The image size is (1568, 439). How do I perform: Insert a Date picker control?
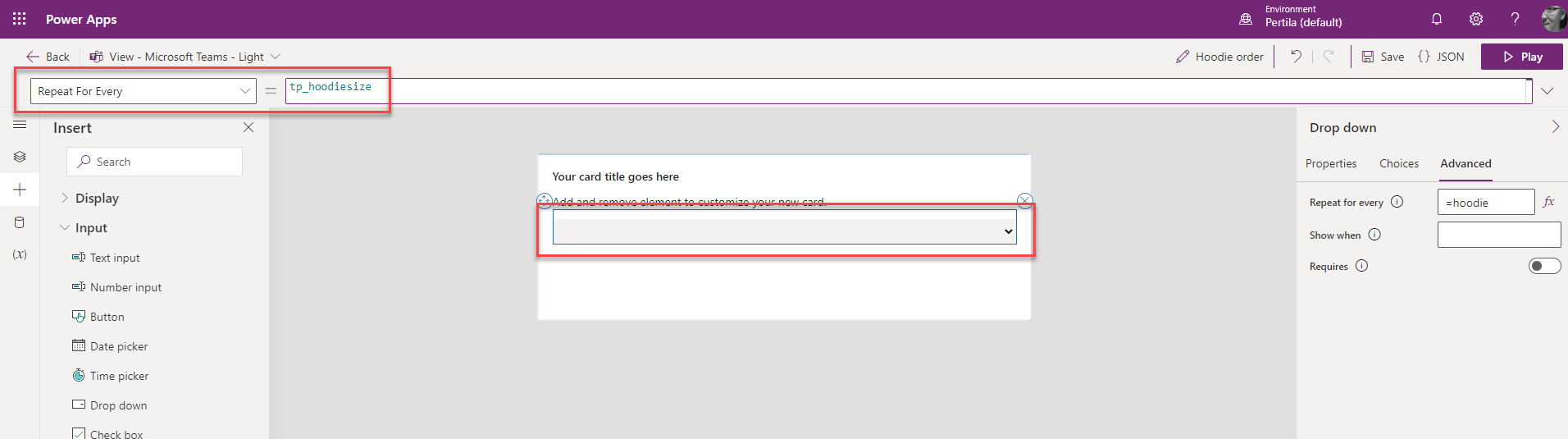coord(118,346)
